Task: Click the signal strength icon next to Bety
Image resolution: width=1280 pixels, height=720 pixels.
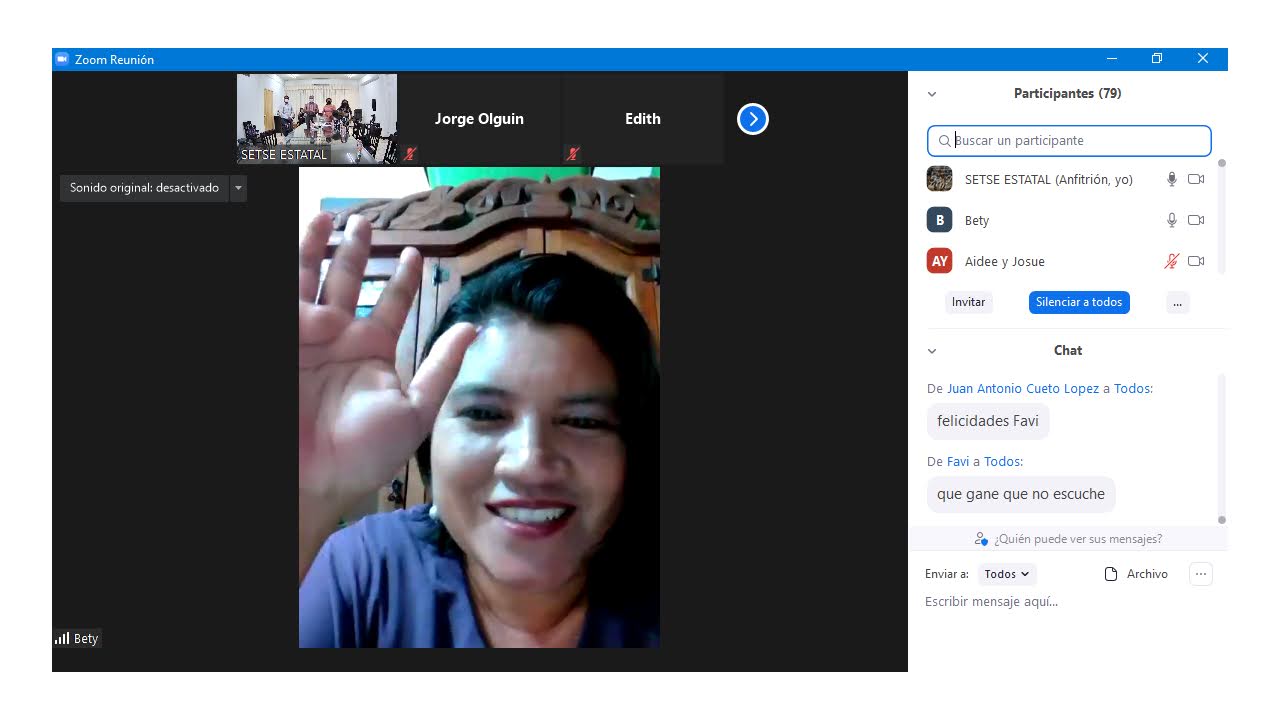Action: point(62,638)
